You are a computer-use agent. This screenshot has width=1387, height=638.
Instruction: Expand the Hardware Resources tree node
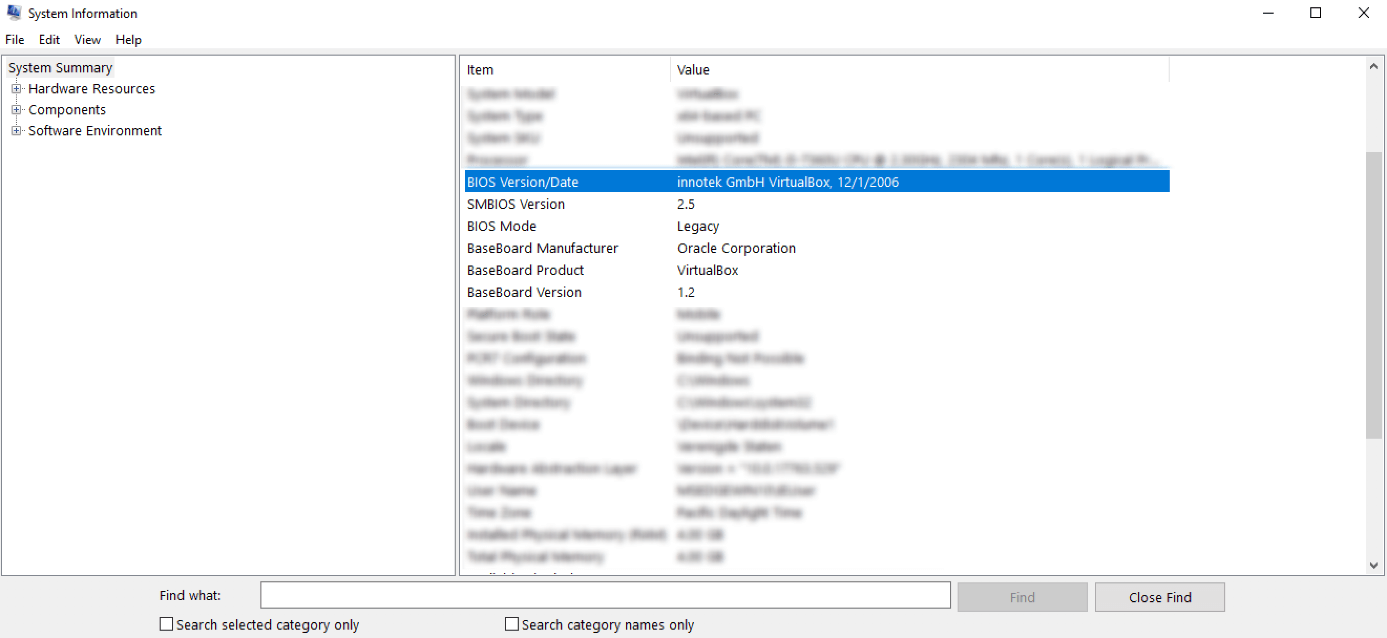click(x=16, y=89)
